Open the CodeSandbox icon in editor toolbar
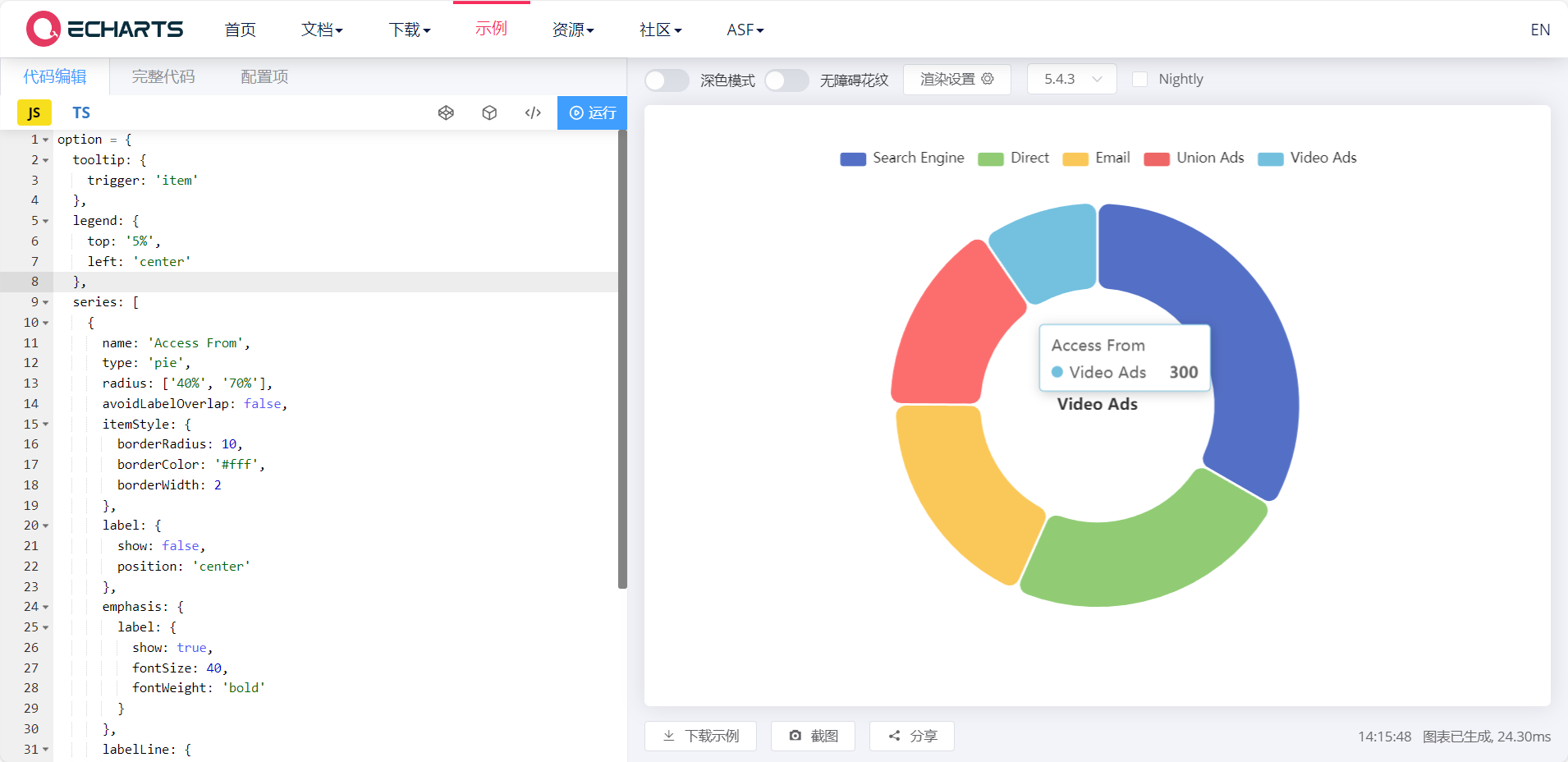This screenshot has width=1568, height=762. point(446,112)
